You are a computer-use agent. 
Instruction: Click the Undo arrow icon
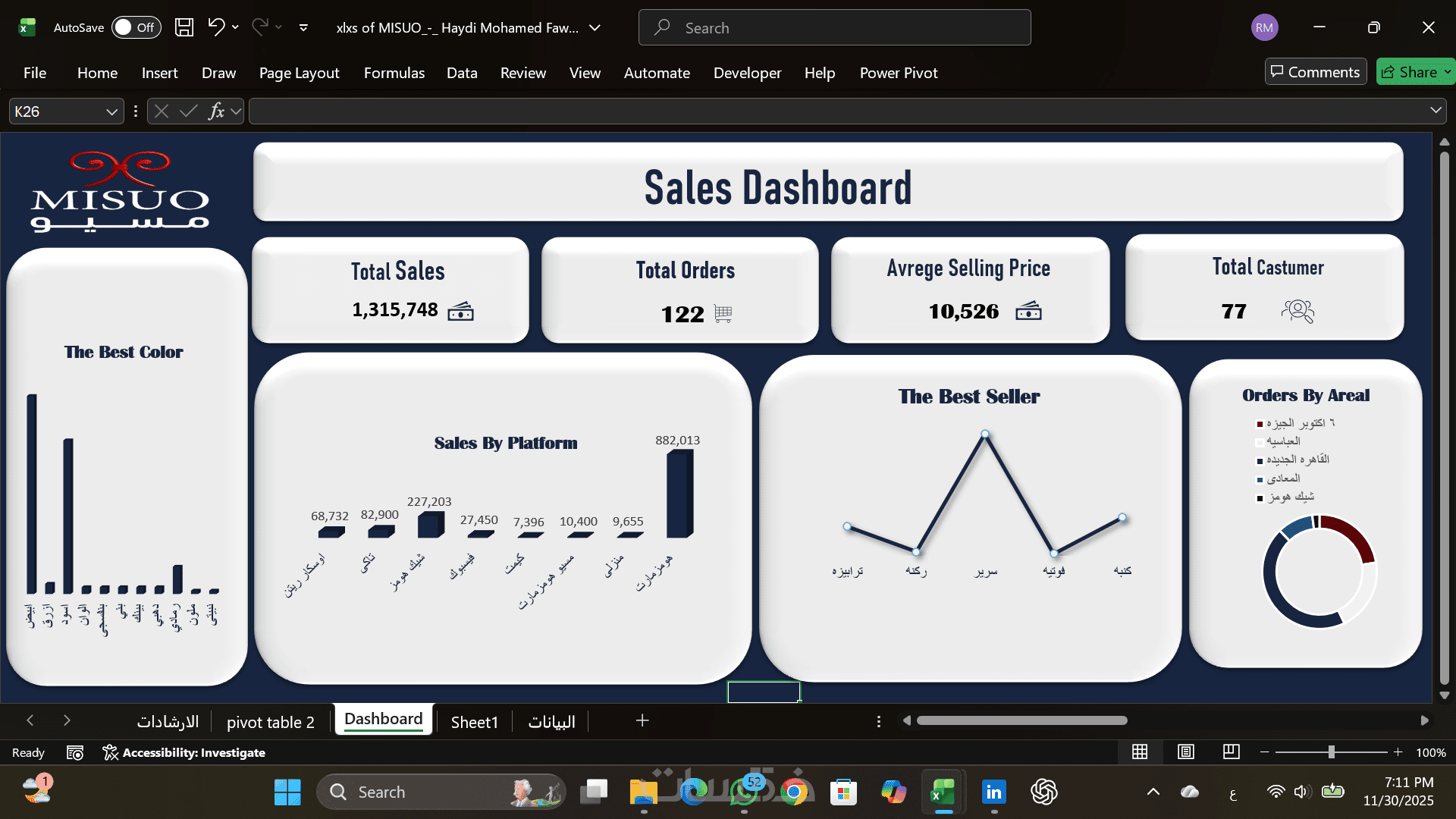[216, 27]
